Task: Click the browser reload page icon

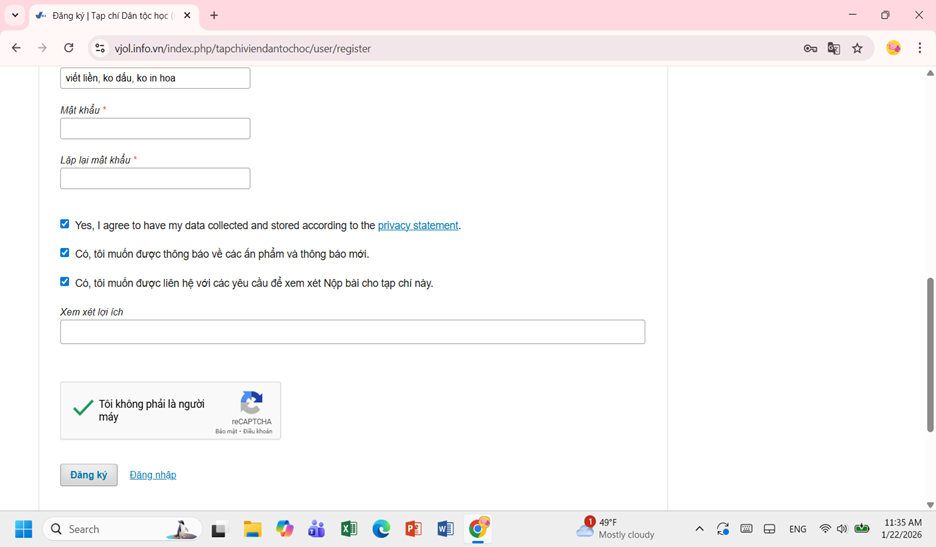Action: pyautogui.click(x=68, y=48)
